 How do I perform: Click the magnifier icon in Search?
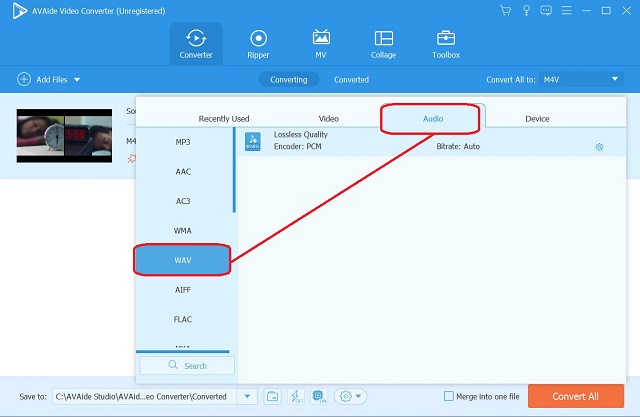point(173,364)
